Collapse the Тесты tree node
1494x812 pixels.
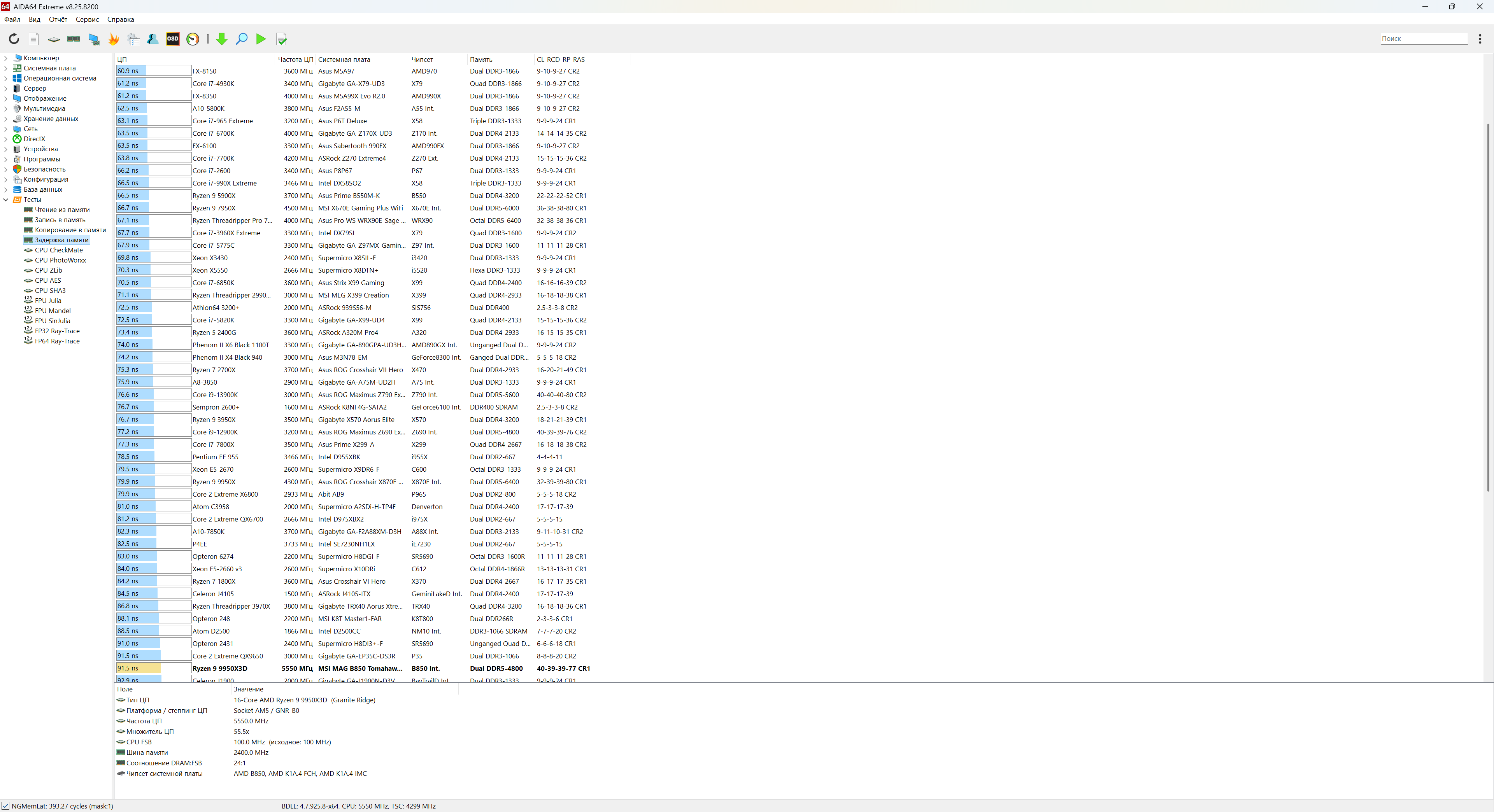(x=6, y=199)
